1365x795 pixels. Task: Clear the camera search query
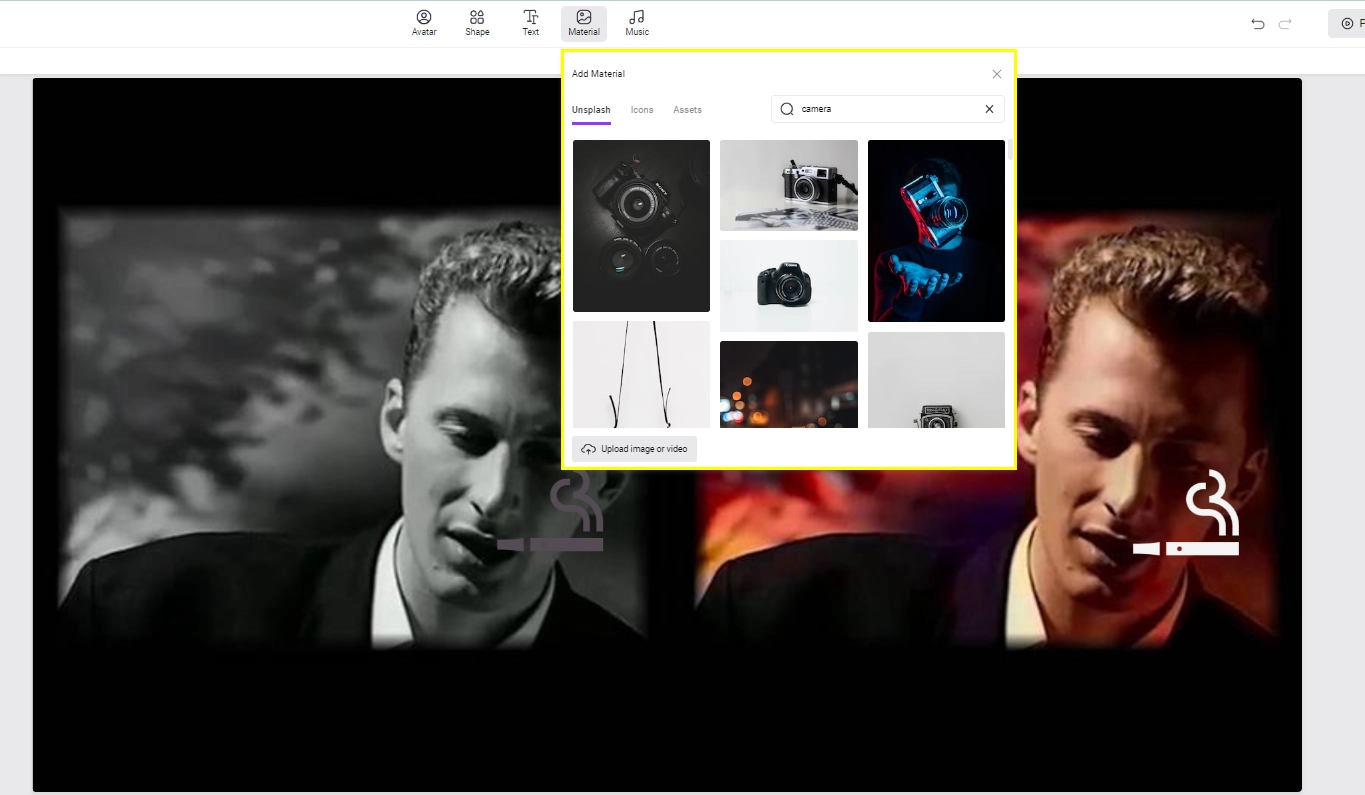click(988, 109)
